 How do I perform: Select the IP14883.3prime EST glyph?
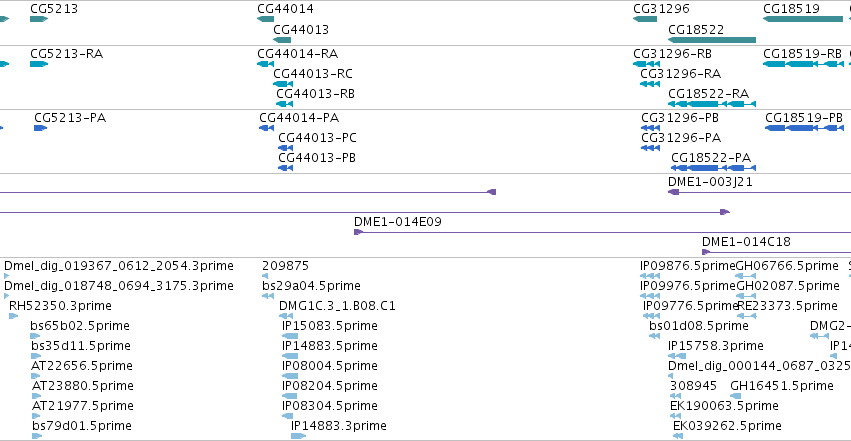(x=299, y=436)
